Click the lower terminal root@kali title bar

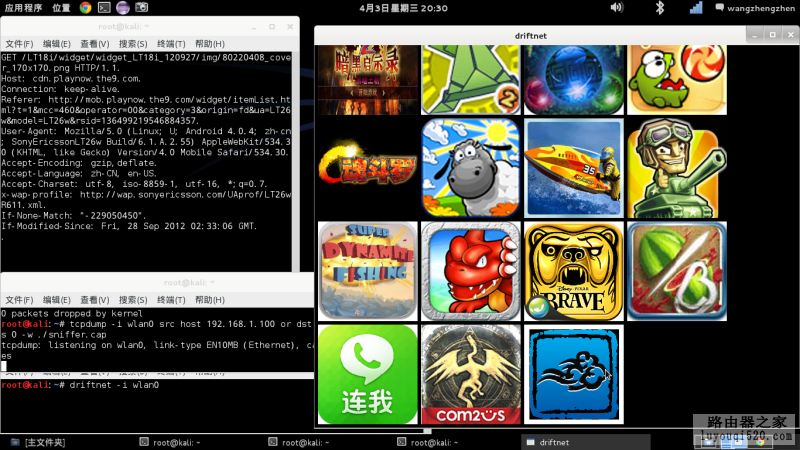tap(189, 283)
